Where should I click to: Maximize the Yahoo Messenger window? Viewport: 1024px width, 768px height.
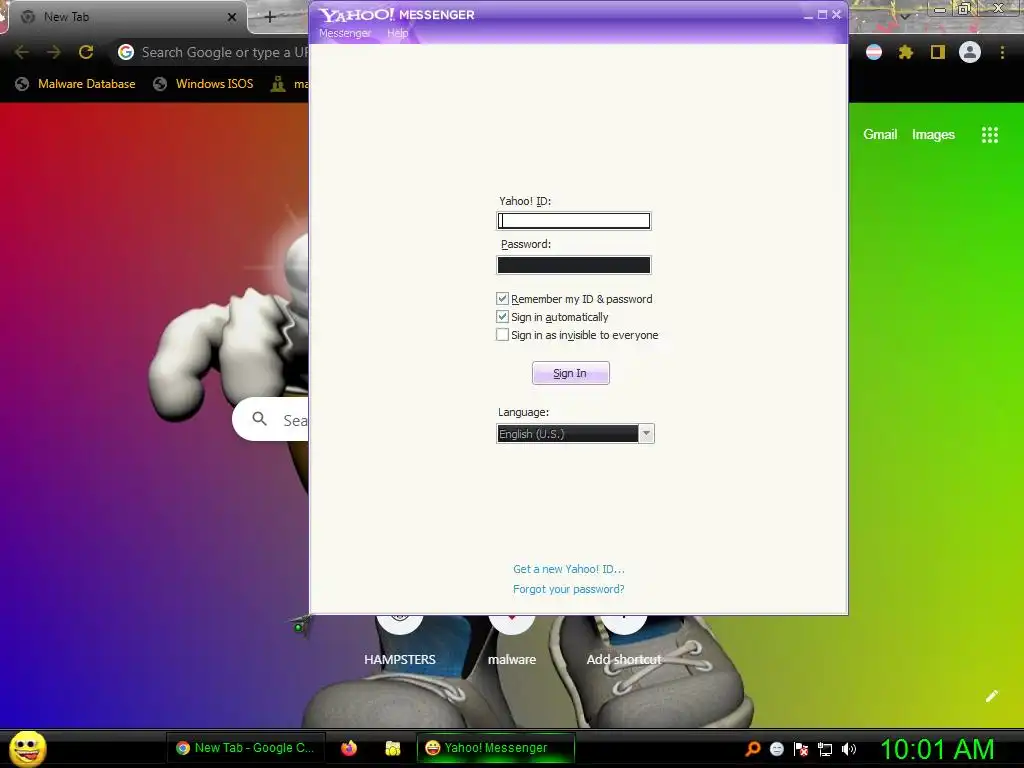(822, 15)
